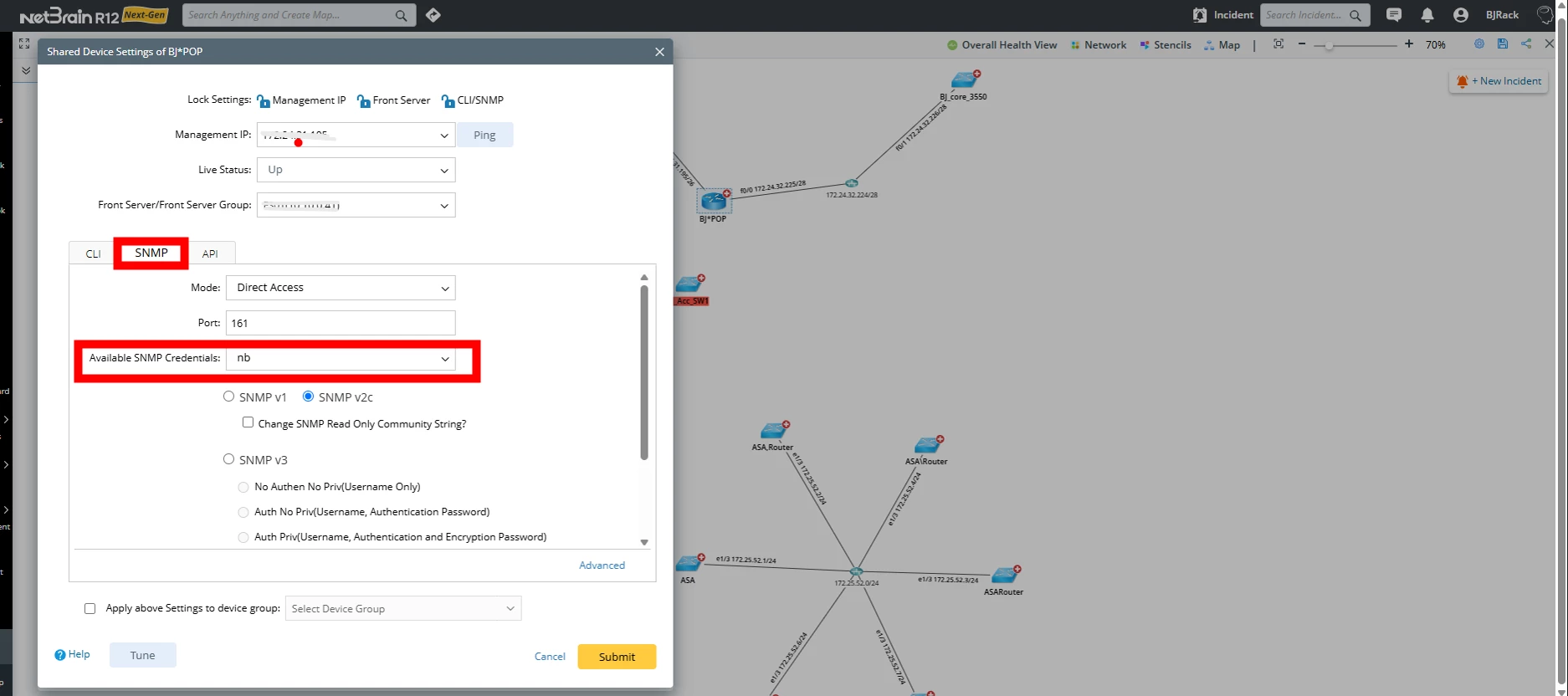This screenshot has width=1568, height=696.
Task: Click the Help question mark icon
Action: [60, 655]
